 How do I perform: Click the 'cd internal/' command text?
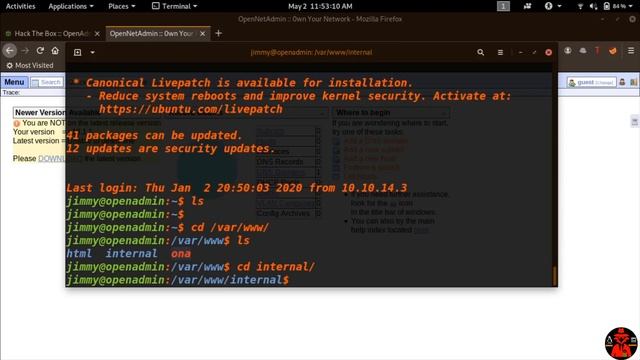(276, 267)
